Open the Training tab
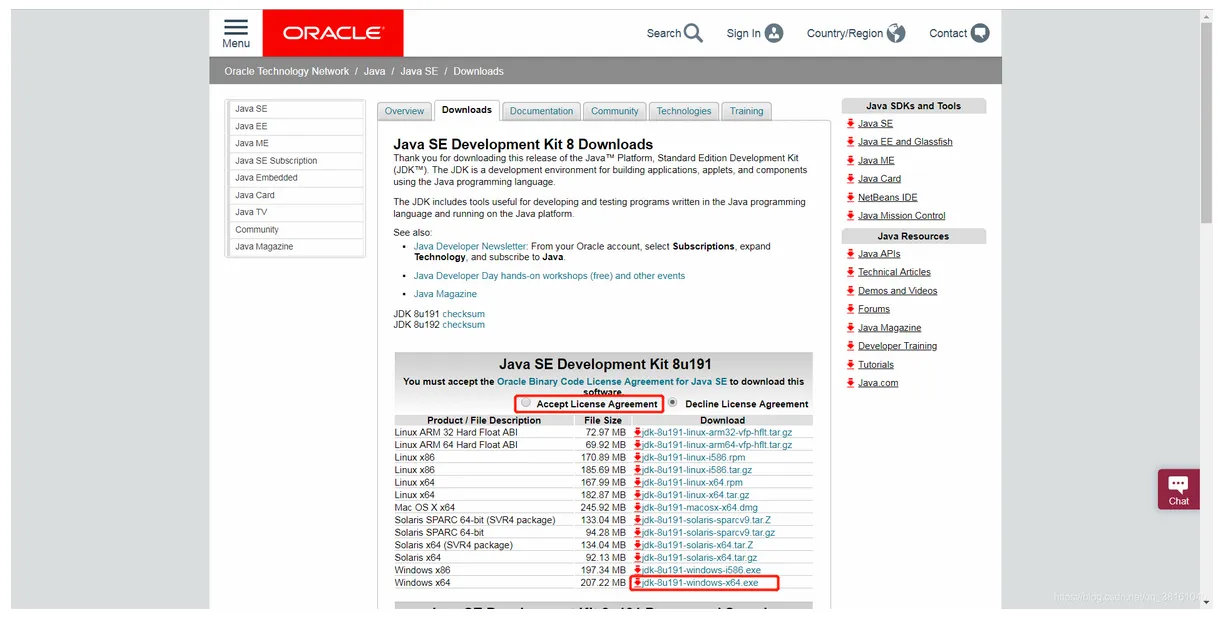 pyautogui.click(x=747, y=111)
